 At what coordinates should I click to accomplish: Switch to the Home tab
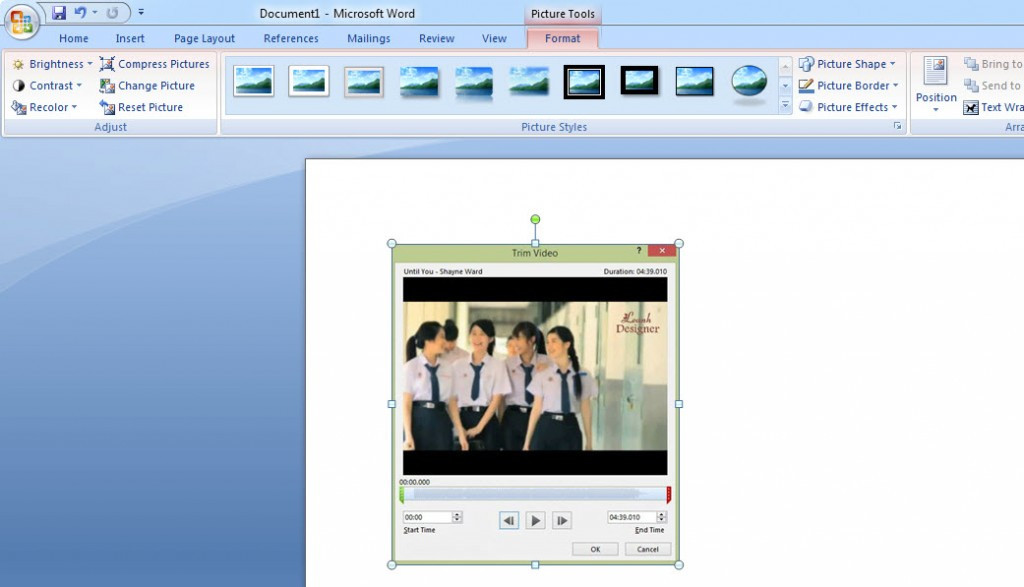click(x=74, y=39)
